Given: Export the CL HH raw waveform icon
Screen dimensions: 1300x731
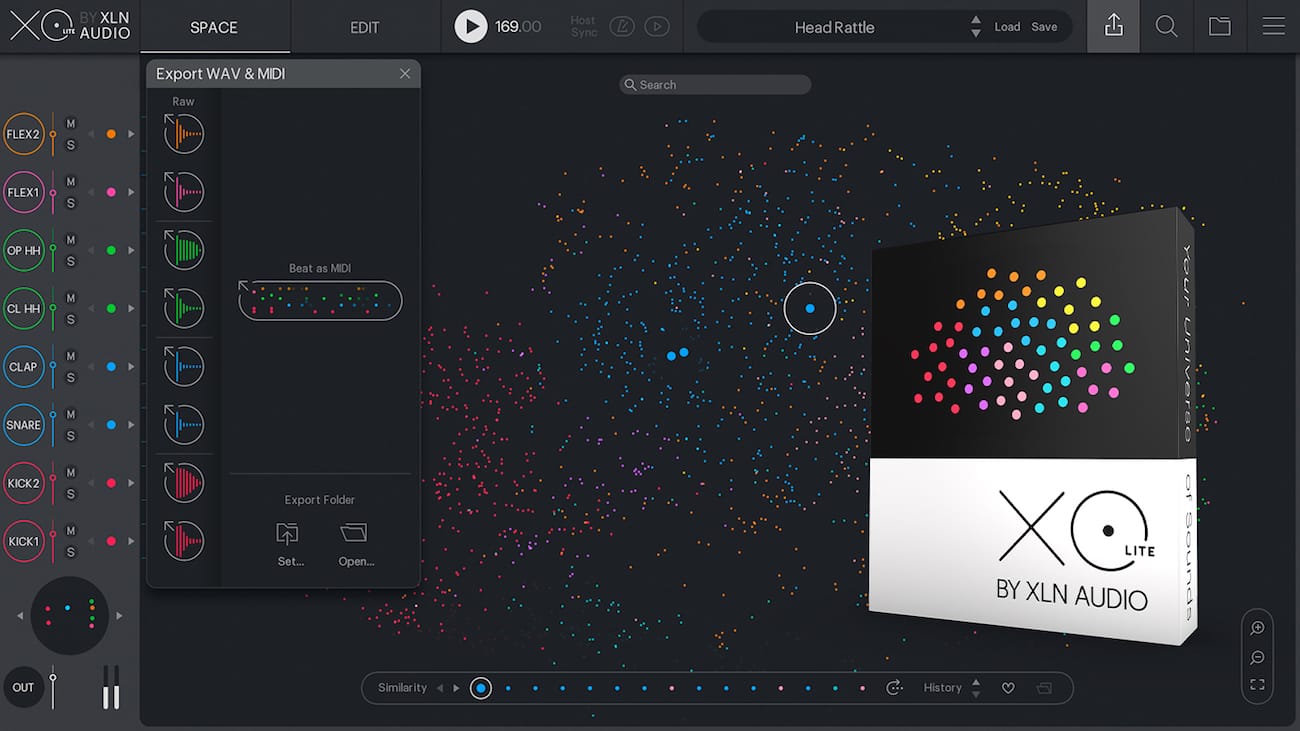Looking at the screenshot, I should click(x=184, y=308).
